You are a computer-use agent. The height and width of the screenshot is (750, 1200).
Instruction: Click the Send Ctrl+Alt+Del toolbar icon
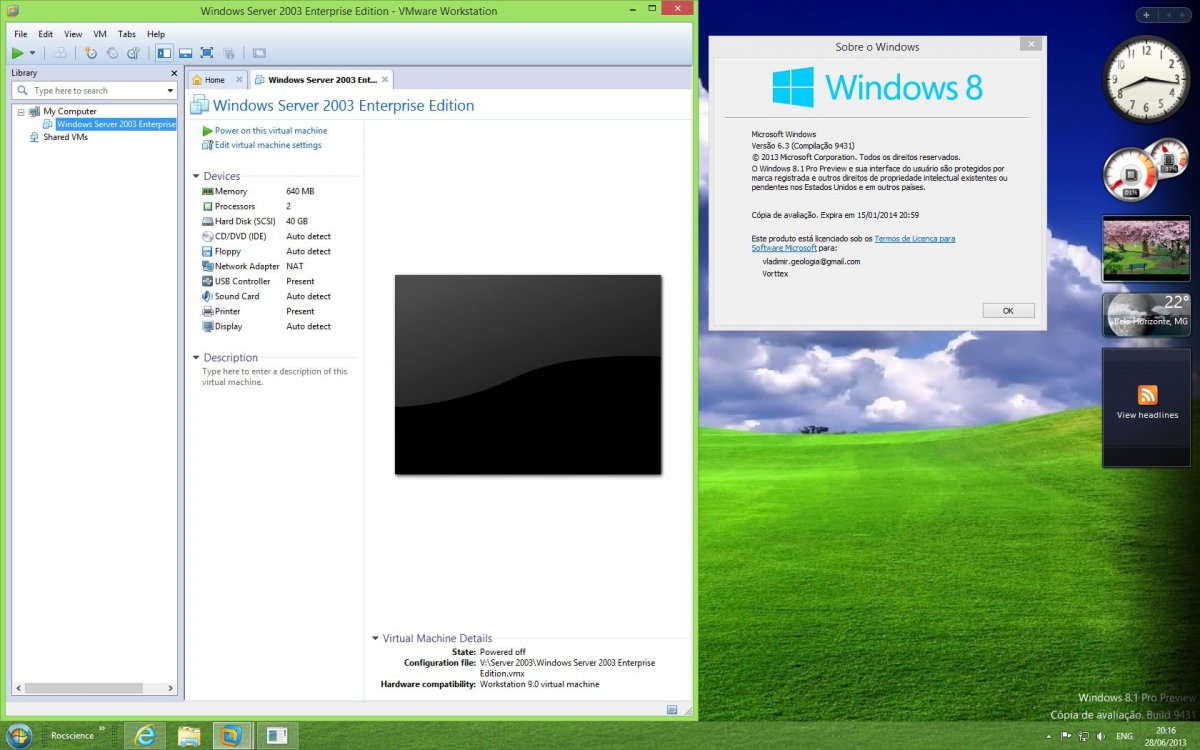coord(60,53)
